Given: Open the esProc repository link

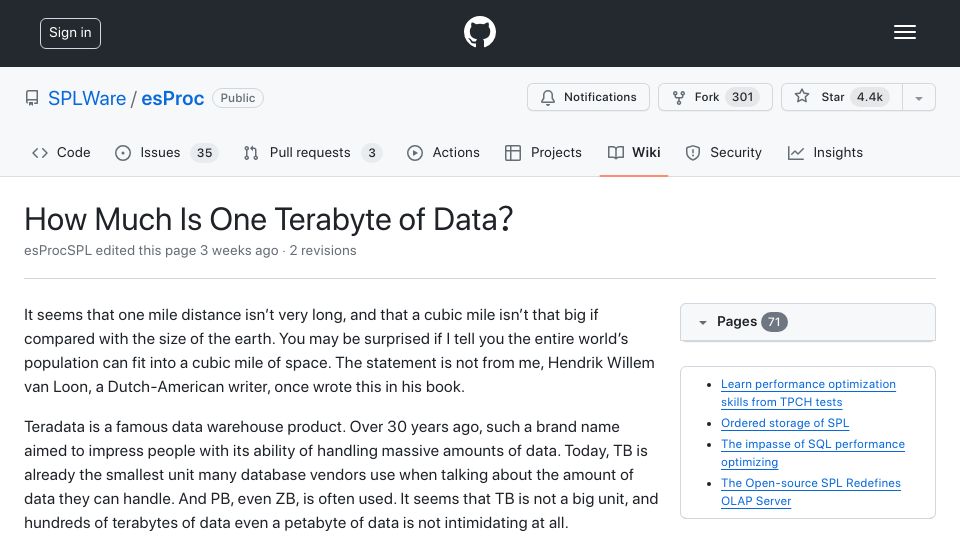Looking at the screenshot, I should pyautogui.click(x=173, y=98).
